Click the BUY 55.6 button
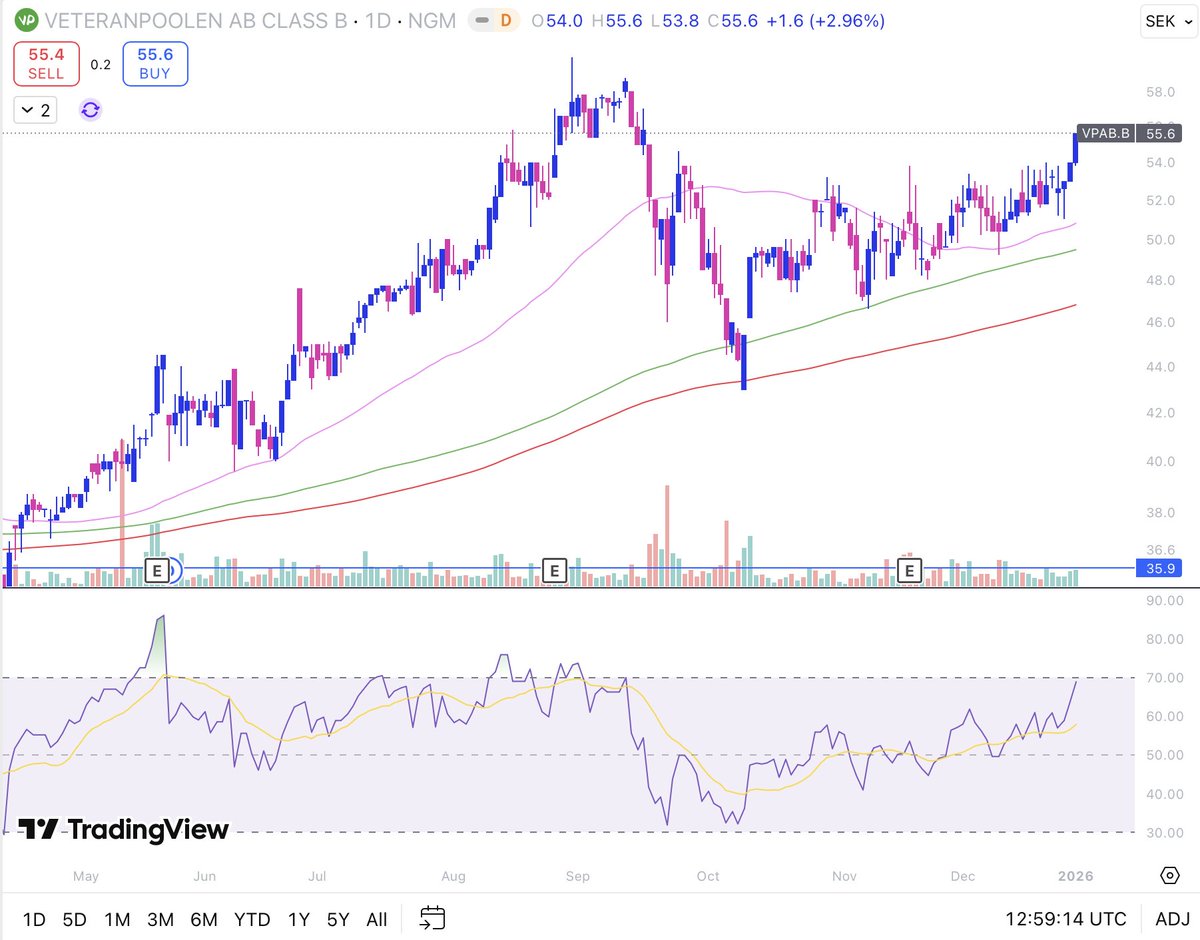This screenshot has width=1200, height=940. tap(155, 64)
